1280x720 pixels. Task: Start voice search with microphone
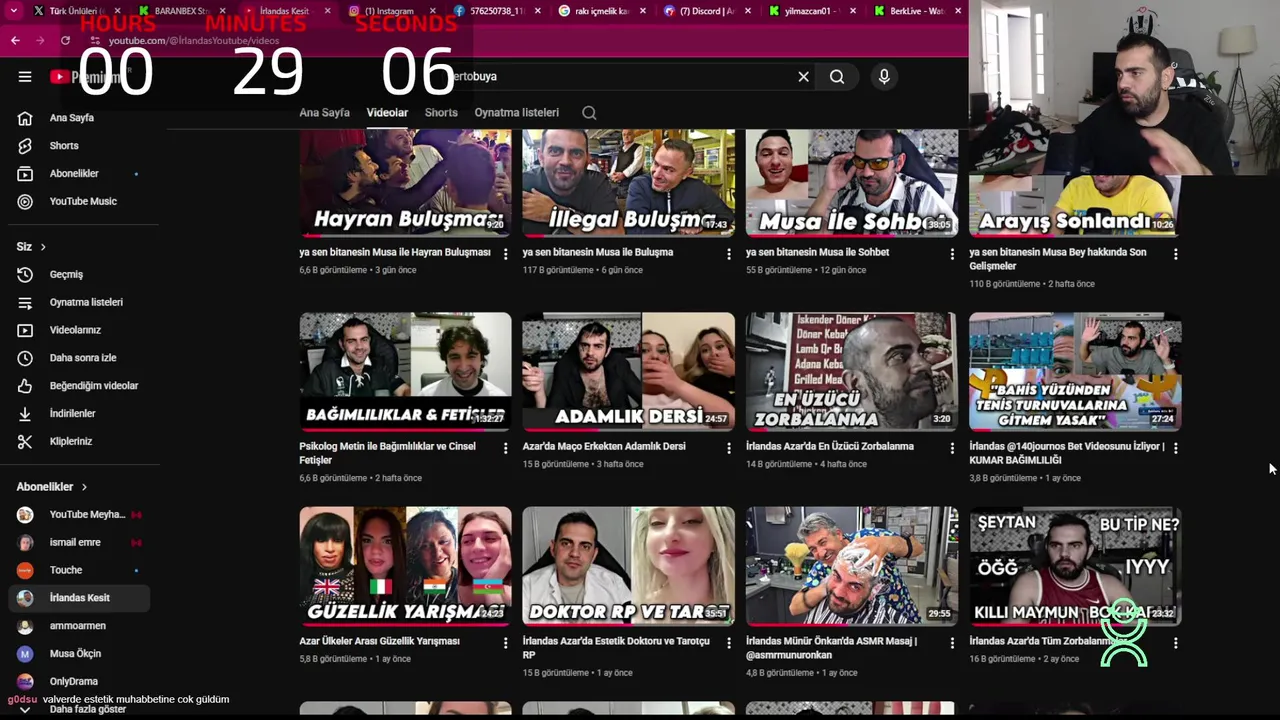tap(884, 76)
